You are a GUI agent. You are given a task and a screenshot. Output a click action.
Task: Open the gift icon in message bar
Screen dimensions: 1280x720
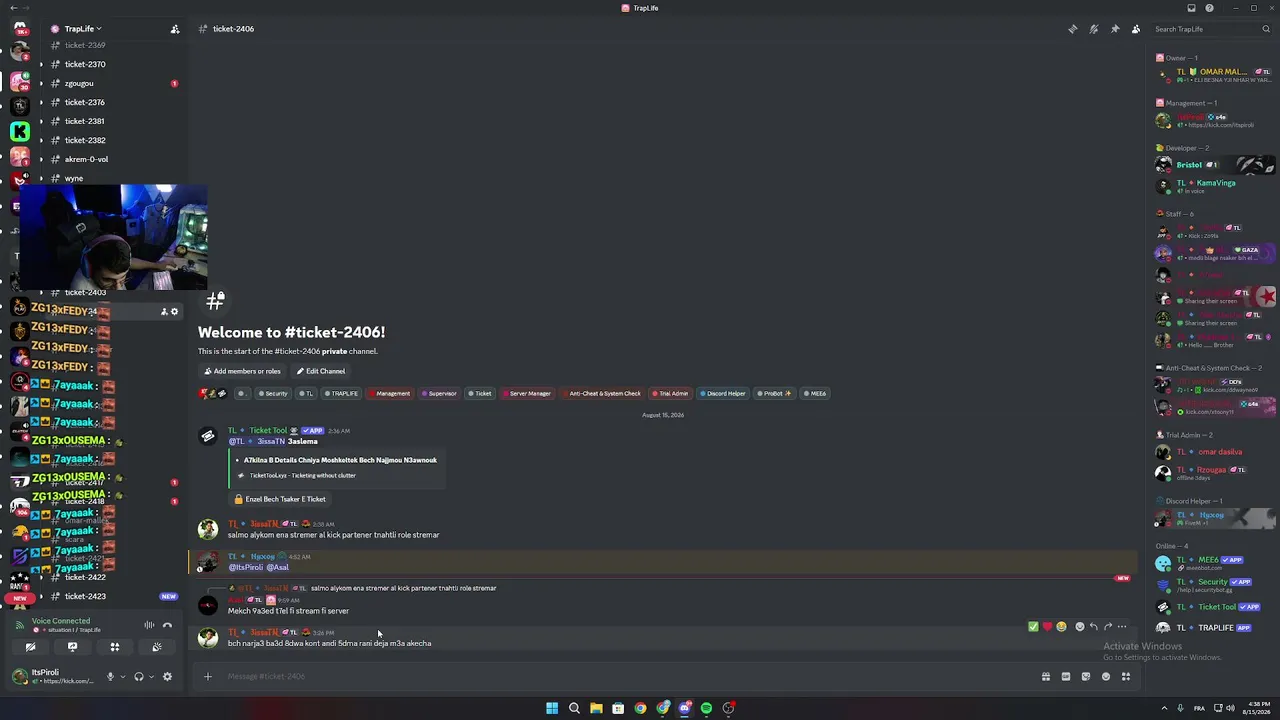point(1046,676)
